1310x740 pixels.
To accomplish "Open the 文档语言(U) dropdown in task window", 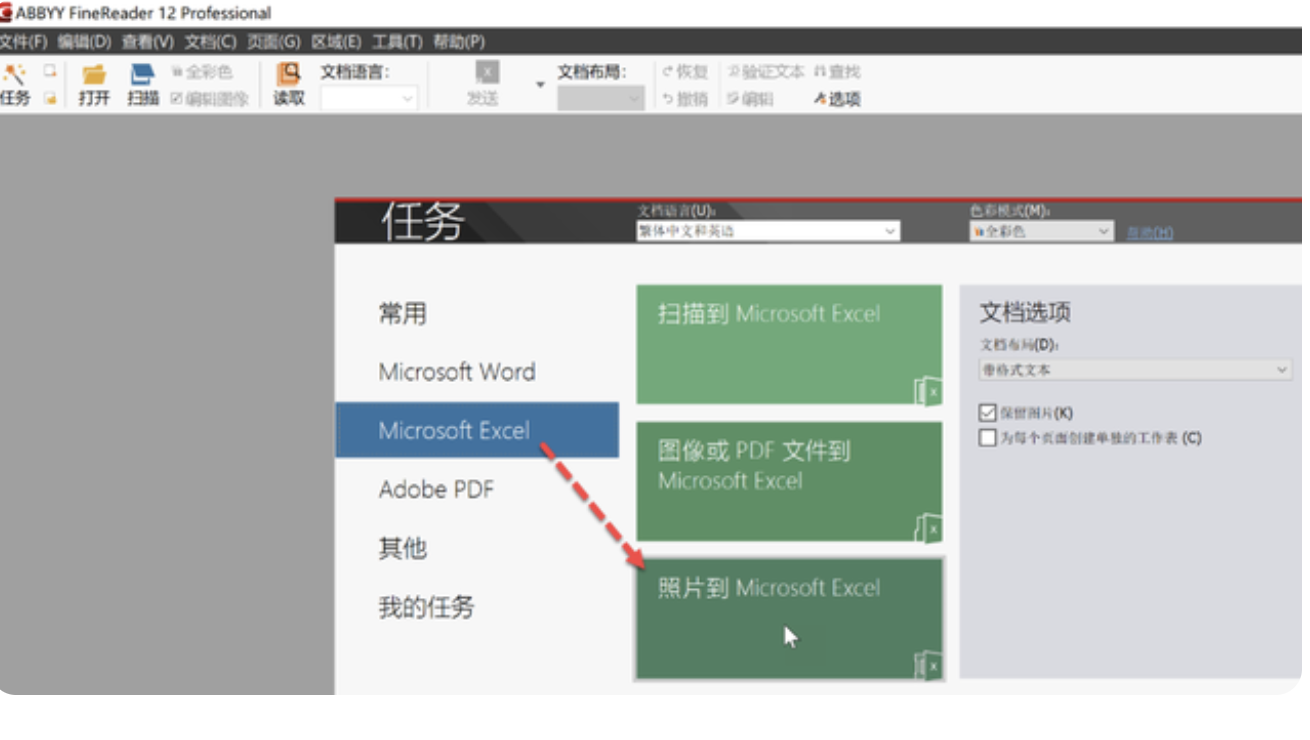I will point(768,231).
